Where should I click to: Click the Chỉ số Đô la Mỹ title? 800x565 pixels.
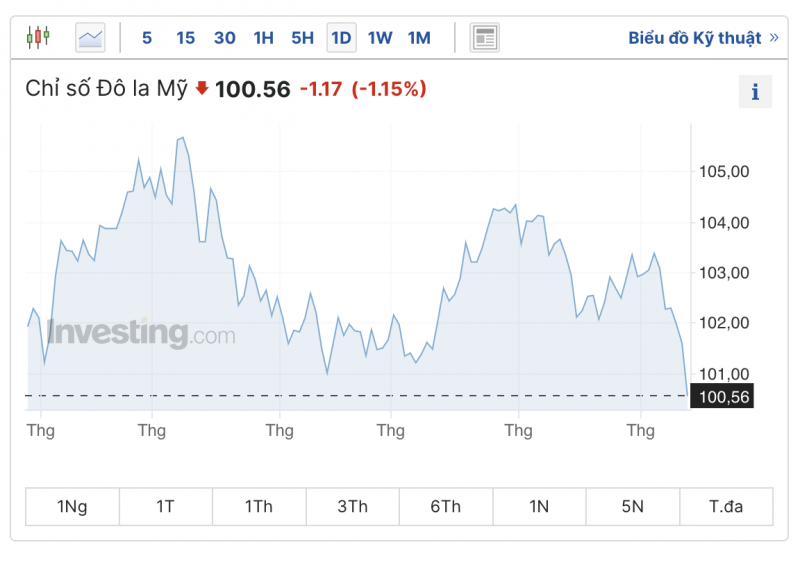tap(106, 88)
